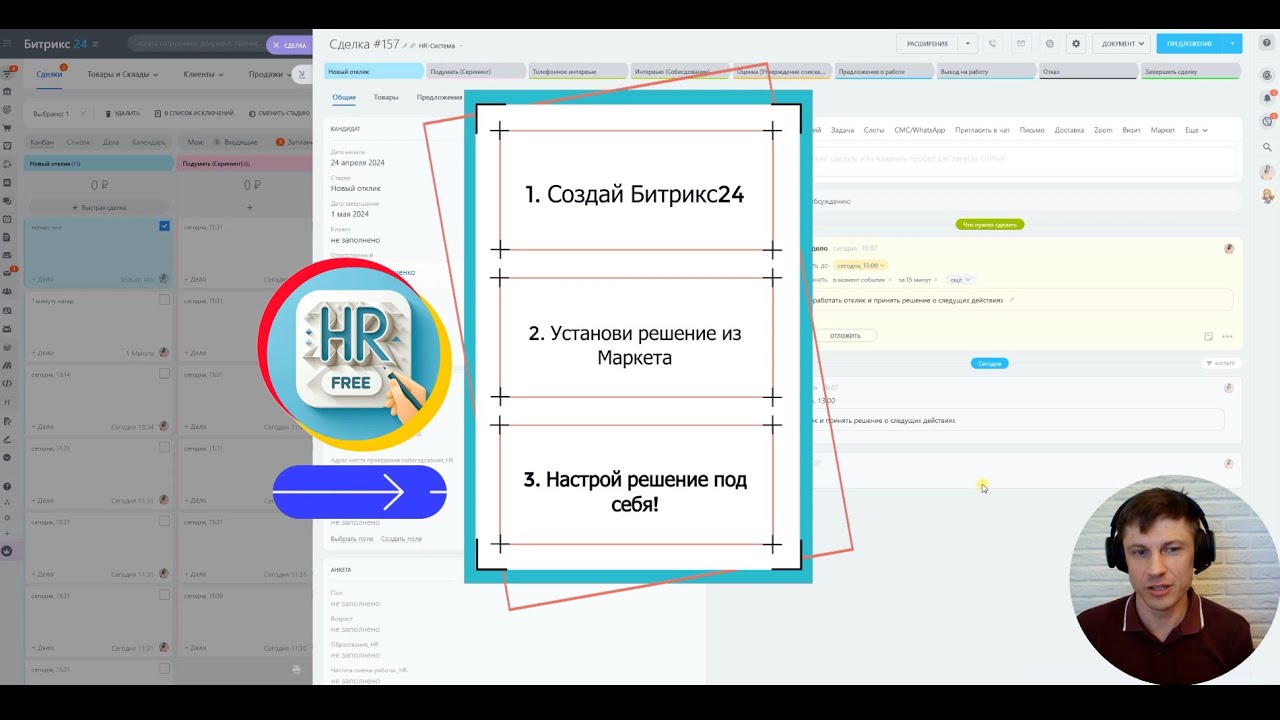Switch to the 'Товары' deal tab
The height and width of the screenshot is (720, 1280).
coord(386,97)
